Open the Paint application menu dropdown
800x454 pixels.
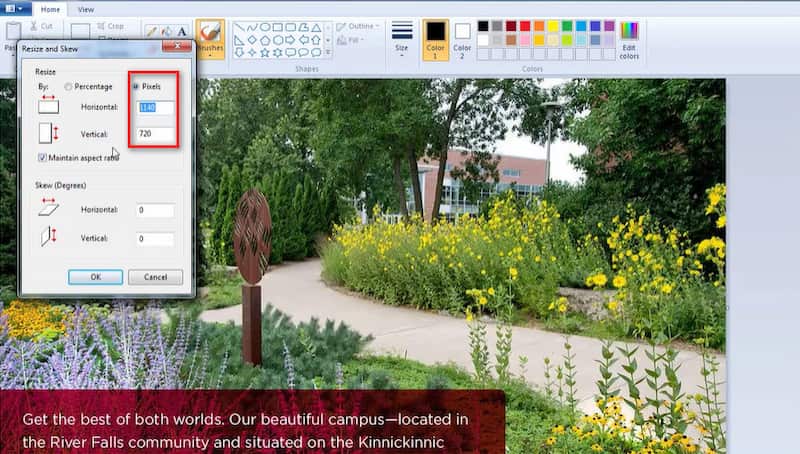[x=15, y=9]
